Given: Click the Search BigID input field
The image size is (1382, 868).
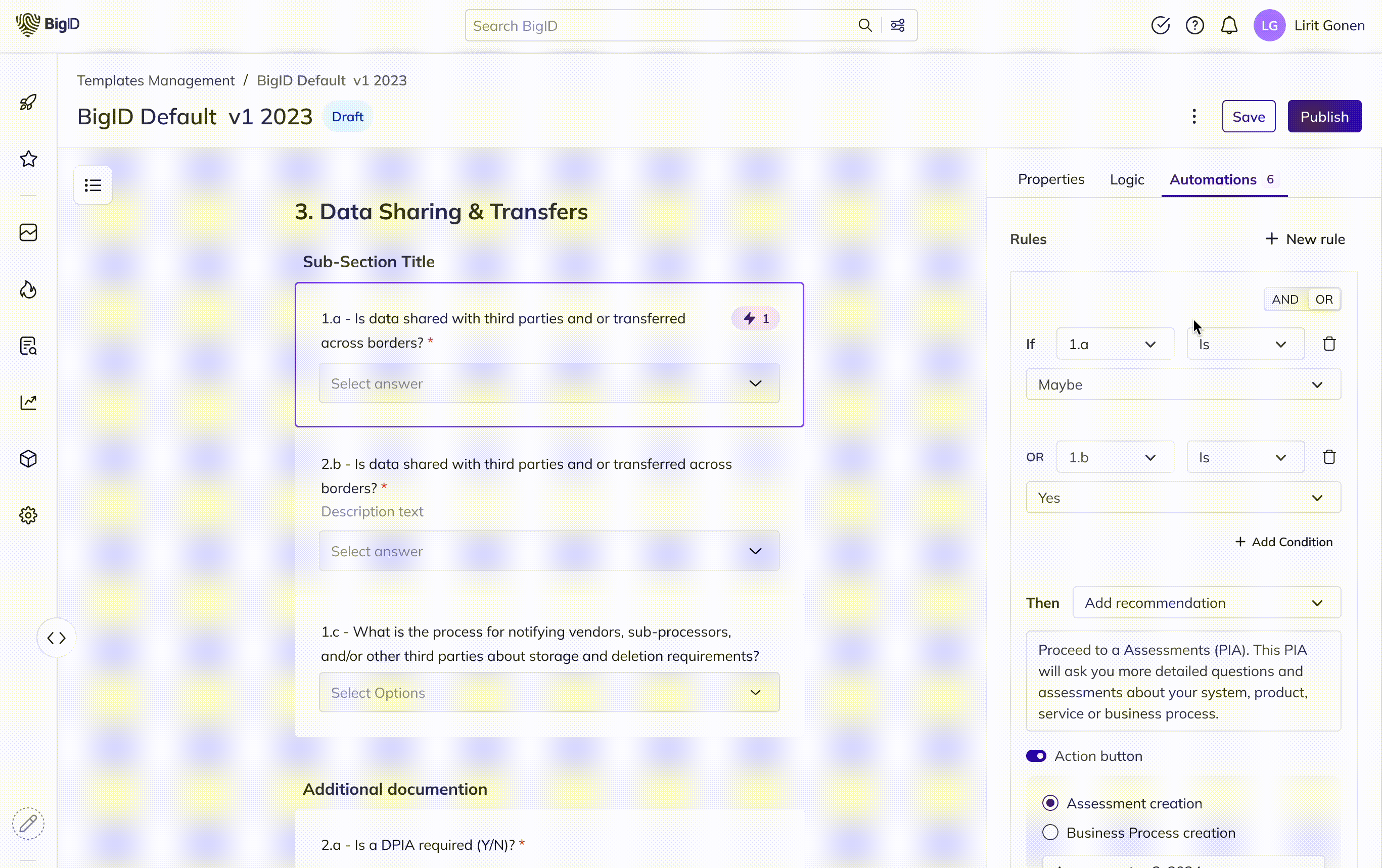Looking at the screenshot, I should coord(660,26).
